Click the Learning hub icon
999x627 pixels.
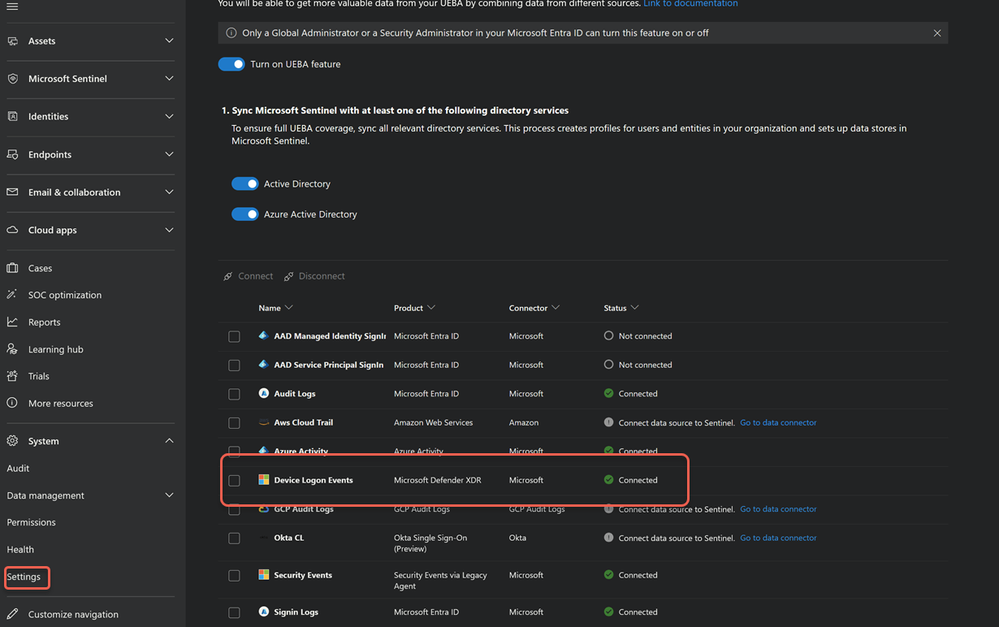(13, 349)
